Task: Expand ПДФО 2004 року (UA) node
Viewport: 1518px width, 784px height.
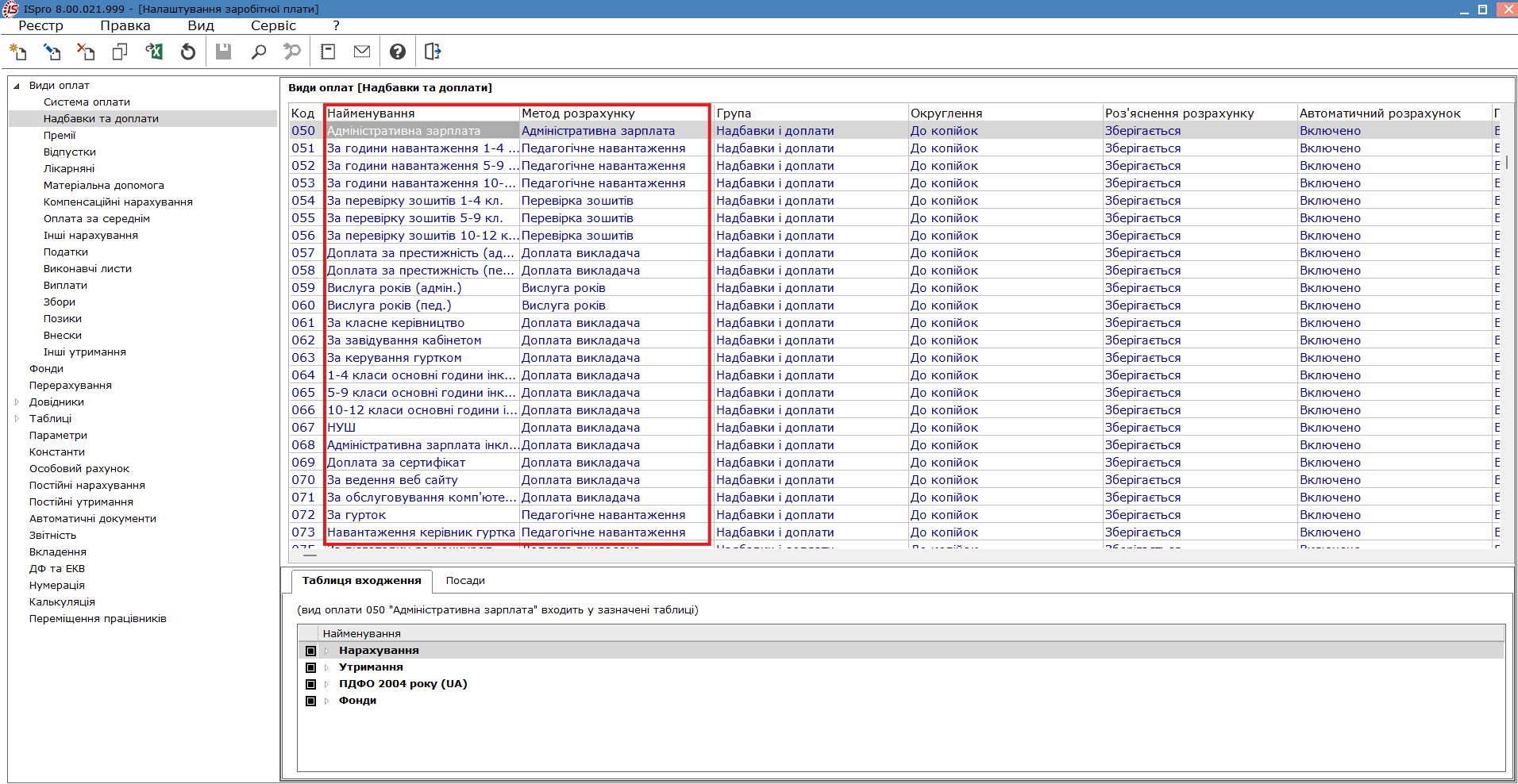Action: click(x=326, y=684)
